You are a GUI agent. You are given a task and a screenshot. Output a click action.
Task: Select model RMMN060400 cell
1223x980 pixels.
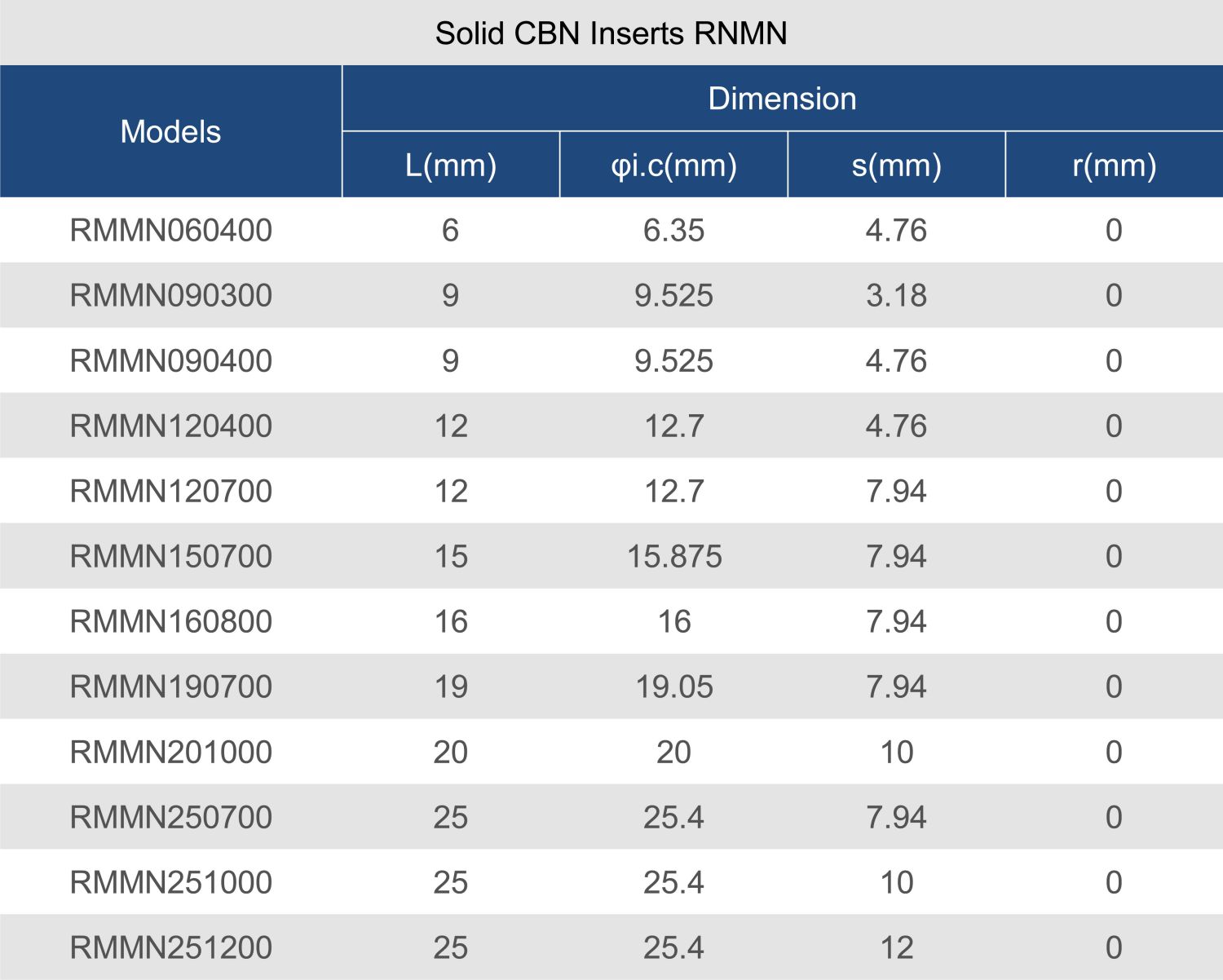pos(171,231)
